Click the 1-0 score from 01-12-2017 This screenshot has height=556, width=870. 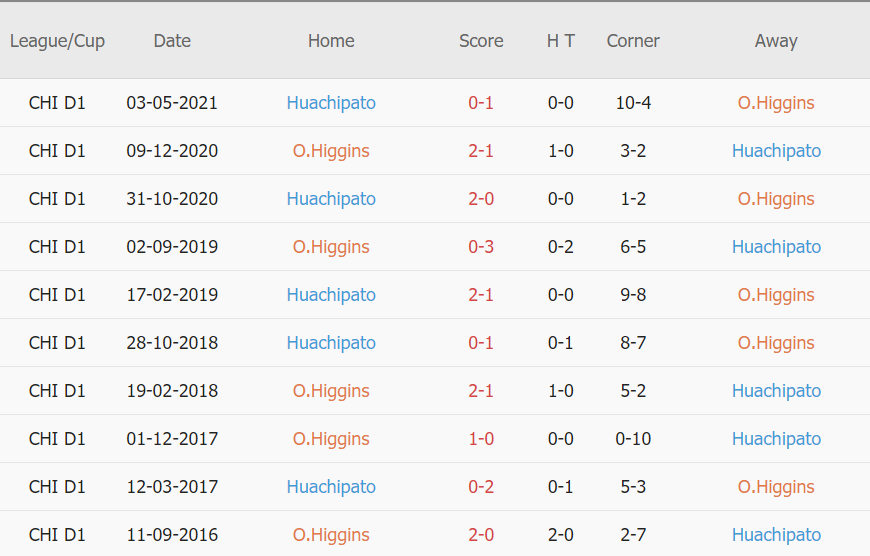(x=481, y=439)
